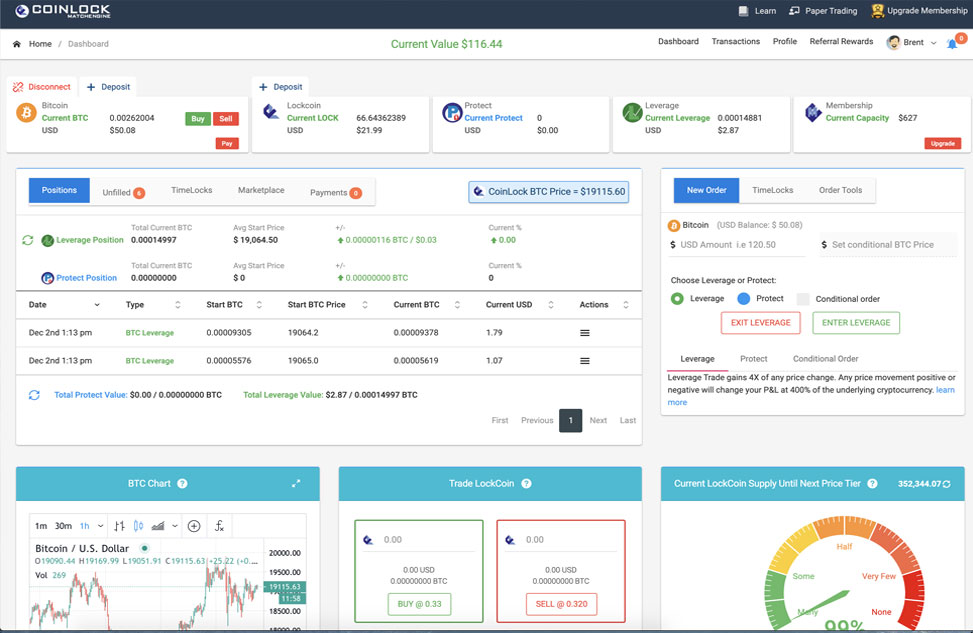Select the Protect radio option
This screenshot has width=973, height=633.
pyautogui.click(x=743, y=299)
